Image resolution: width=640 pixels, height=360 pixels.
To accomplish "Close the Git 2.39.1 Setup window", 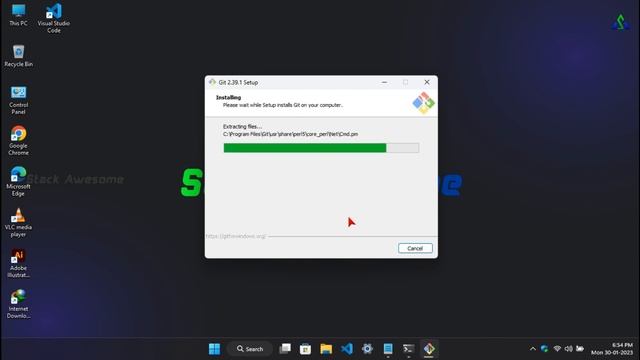I will pos(427,82).
